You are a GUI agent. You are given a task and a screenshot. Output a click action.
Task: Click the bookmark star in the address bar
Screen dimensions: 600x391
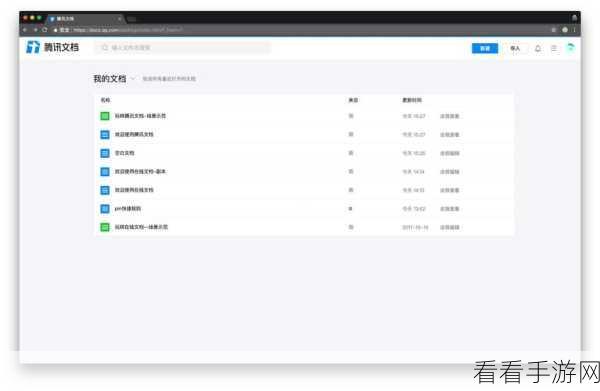pyautogui.click(x=553, y=30)
